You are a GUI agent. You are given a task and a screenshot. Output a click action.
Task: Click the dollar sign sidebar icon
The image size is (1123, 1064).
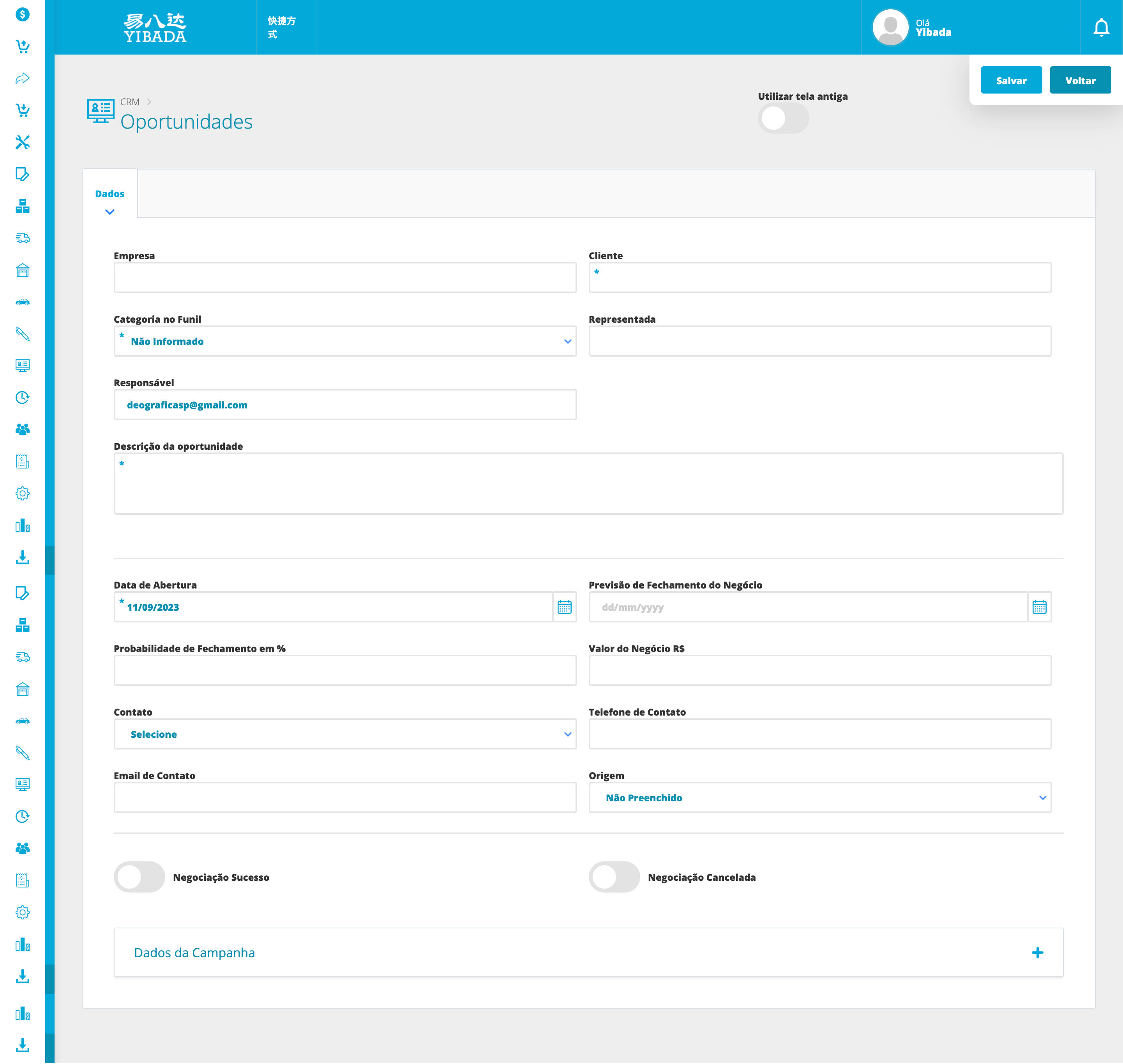pyautogui.click(x=23, y=14)
